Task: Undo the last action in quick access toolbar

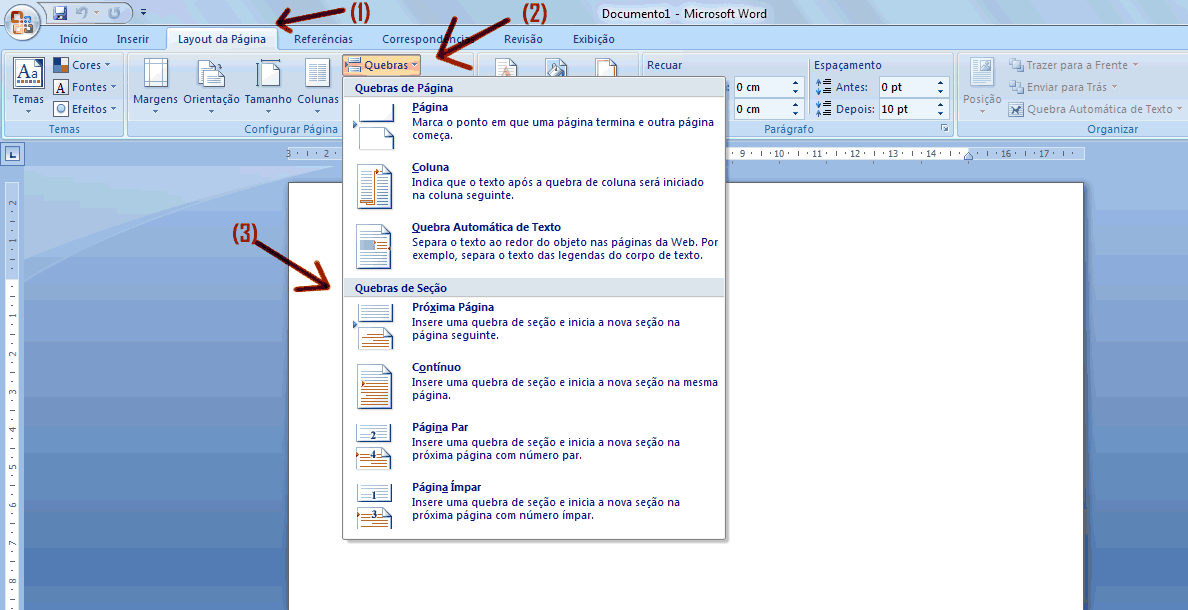Action: click(82, 13)
